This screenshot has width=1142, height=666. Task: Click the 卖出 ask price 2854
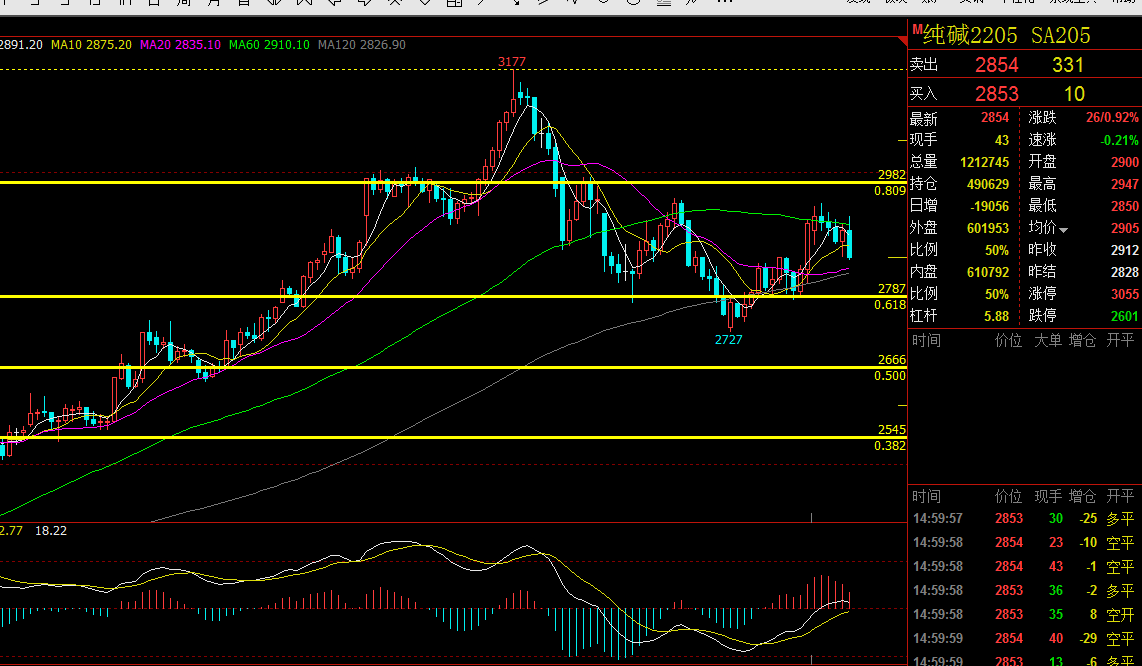996,65
